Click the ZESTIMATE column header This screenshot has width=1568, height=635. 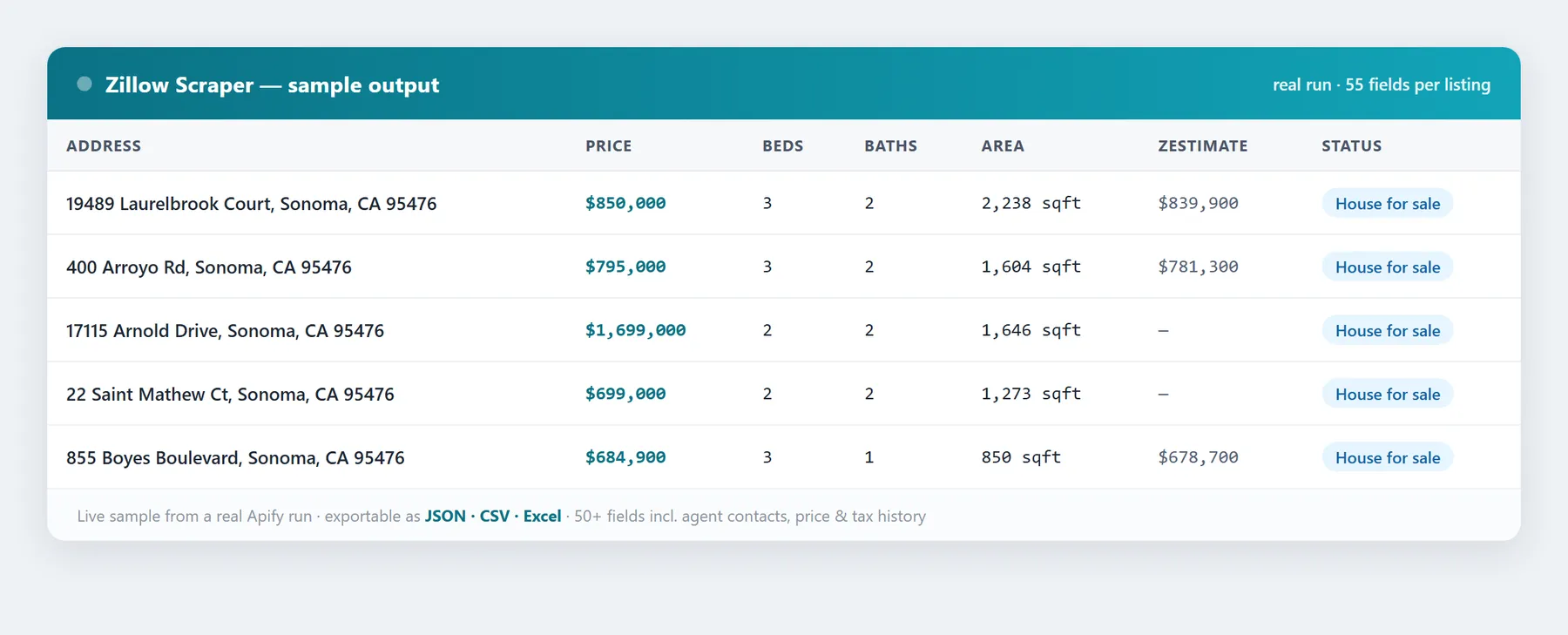(1202, 145)
